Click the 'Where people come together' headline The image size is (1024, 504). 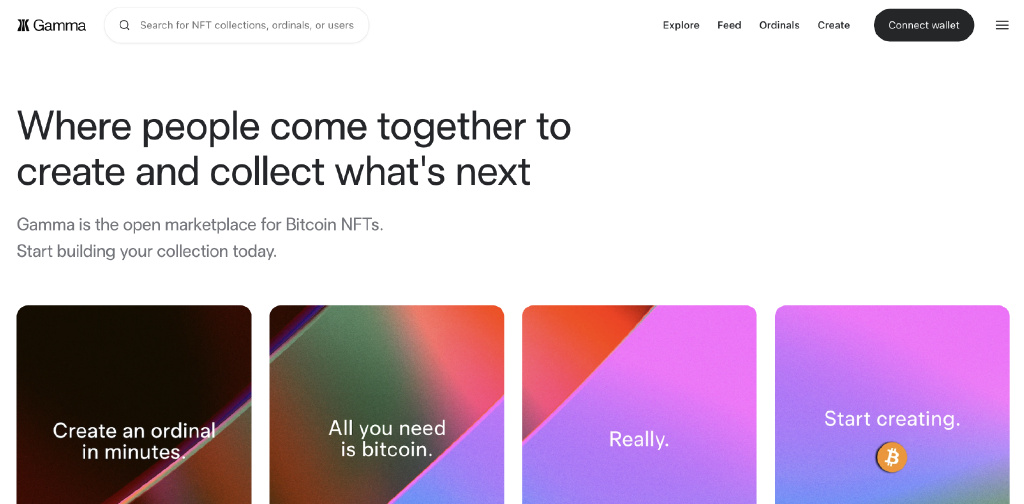click(294, 127)
